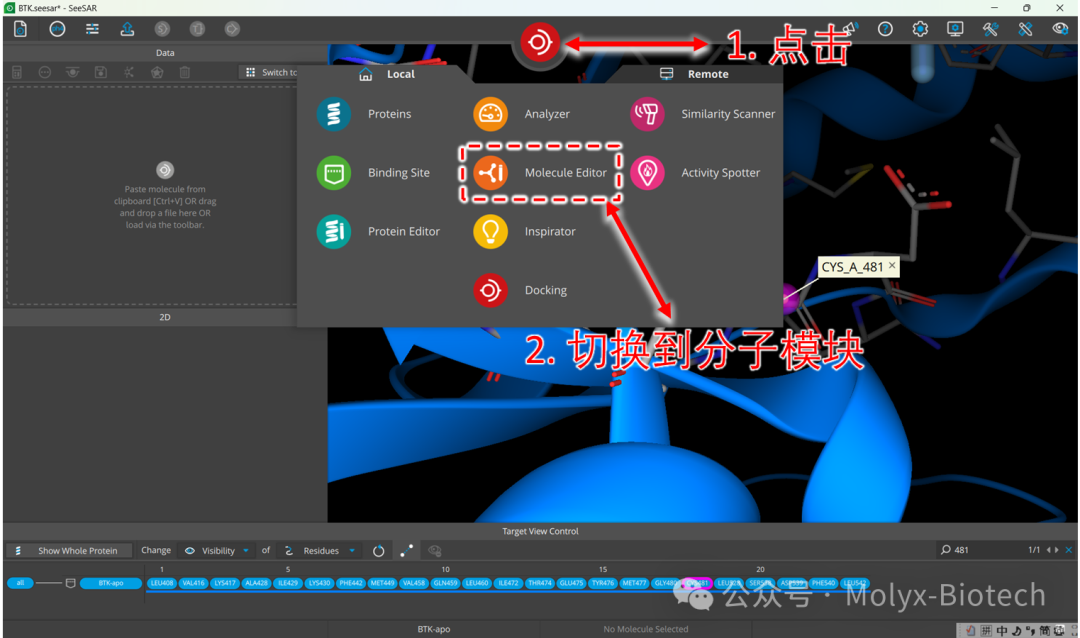Toggle residue TYR476 pill
Screen dimensions: 1080x638
[603, 583]
